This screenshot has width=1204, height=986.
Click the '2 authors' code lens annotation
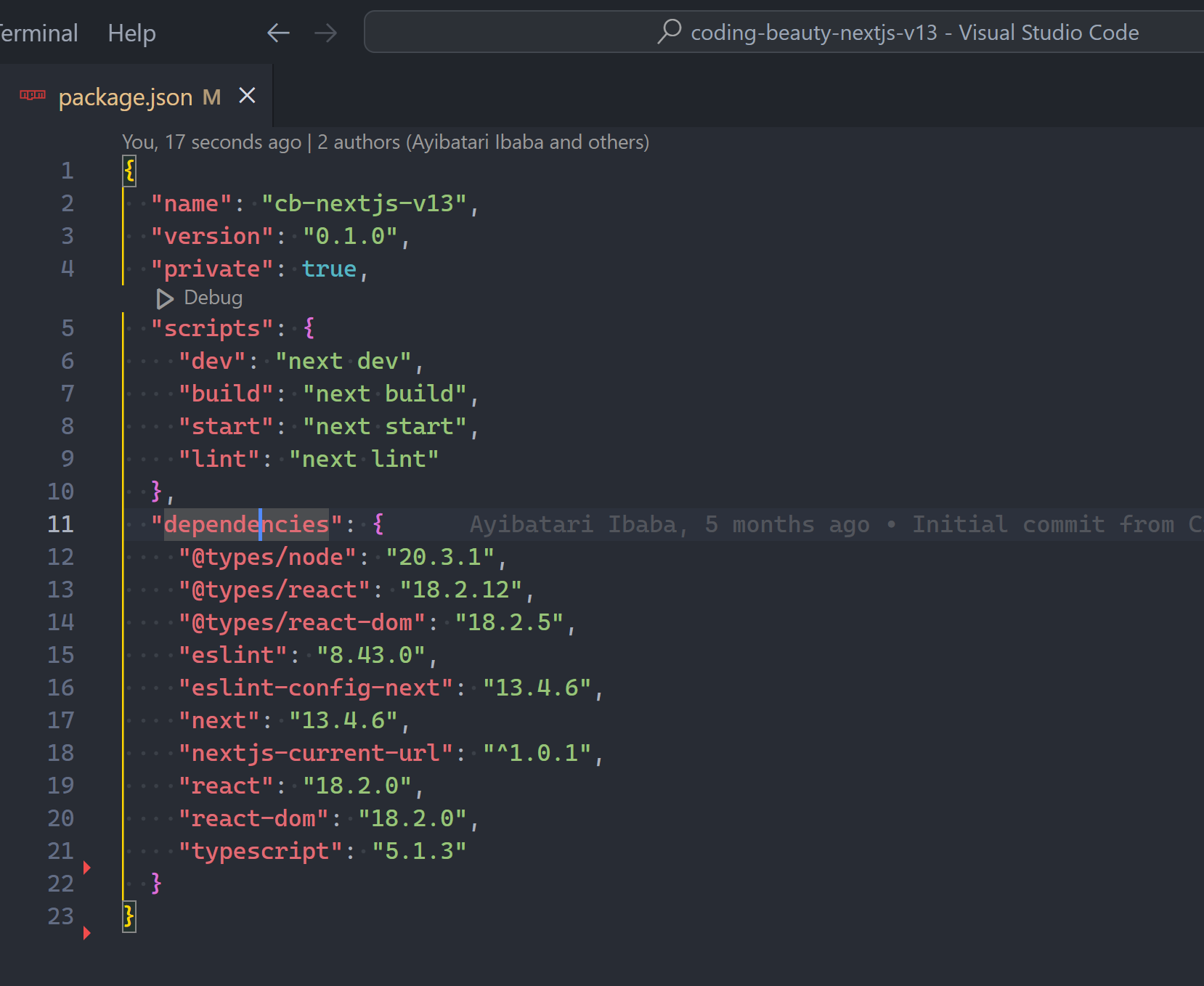coord(359,142)
